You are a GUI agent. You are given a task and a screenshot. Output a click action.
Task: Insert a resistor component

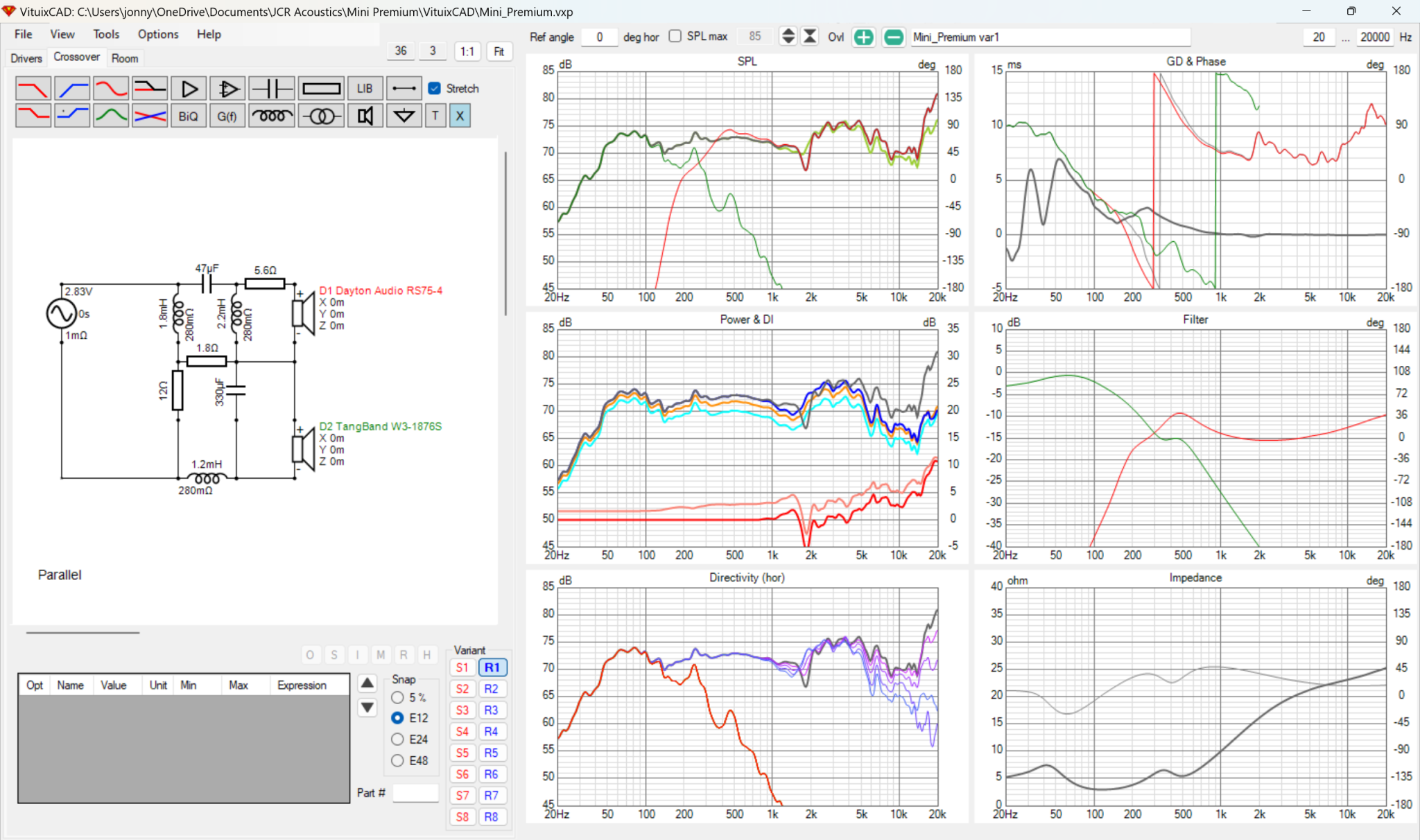(322, 88)
